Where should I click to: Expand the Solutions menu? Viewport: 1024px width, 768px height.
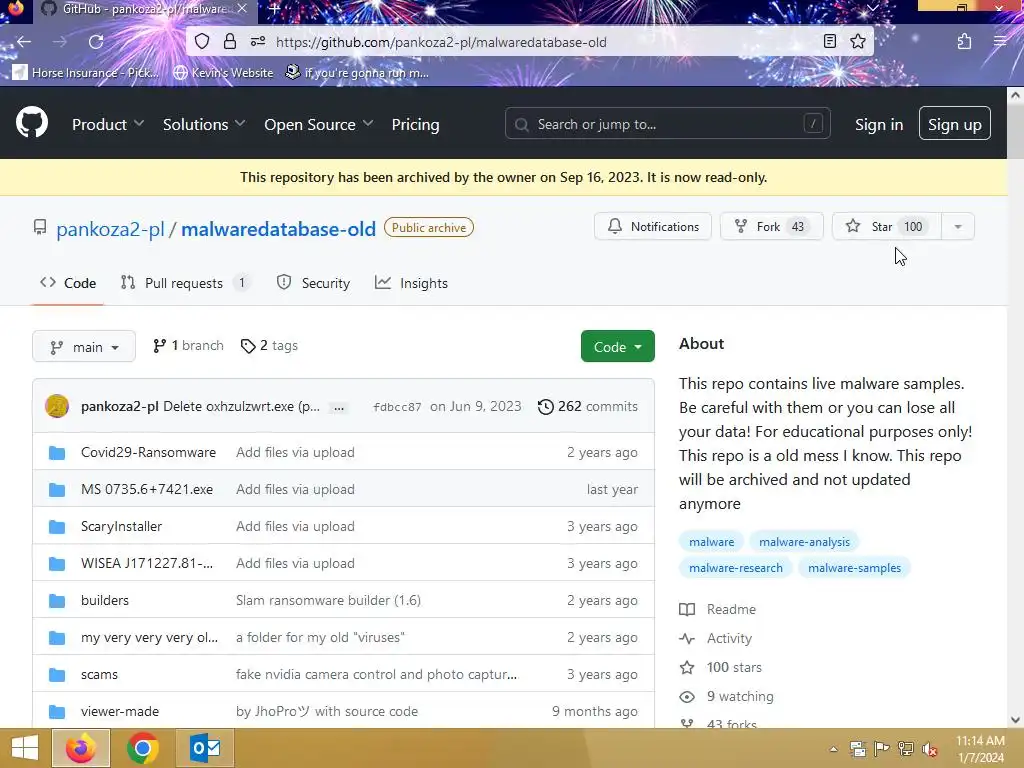[204, 125]
